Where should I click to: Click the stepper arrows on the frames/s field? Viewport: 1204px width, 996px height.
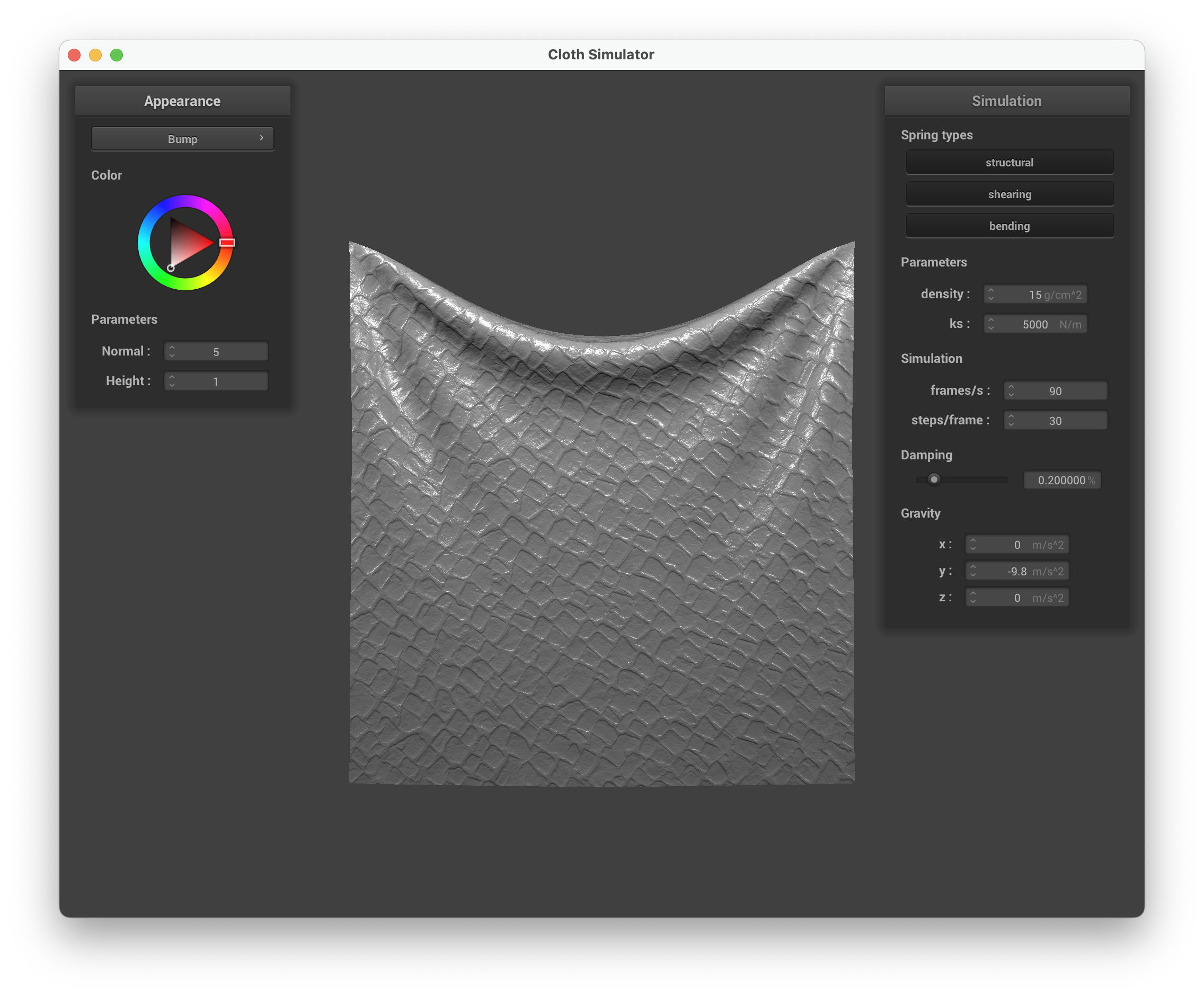click(x=1011, y=391)
